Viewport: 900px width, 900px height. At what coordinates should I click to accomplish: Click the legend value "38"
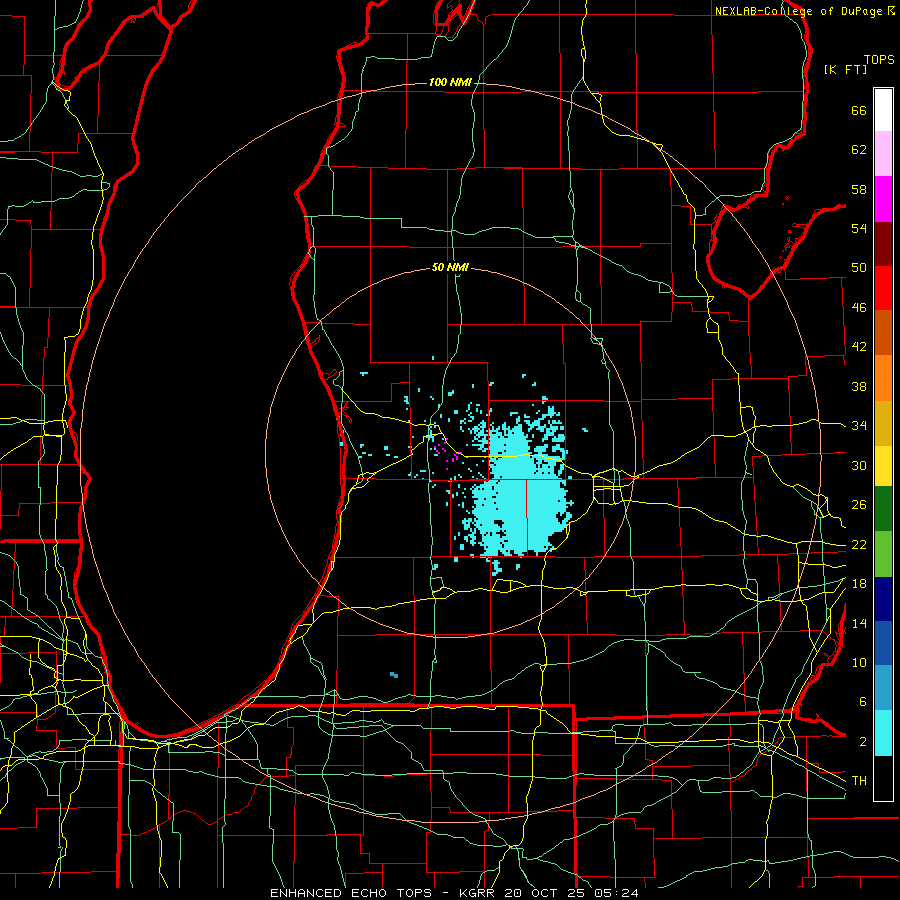(859, 386)
